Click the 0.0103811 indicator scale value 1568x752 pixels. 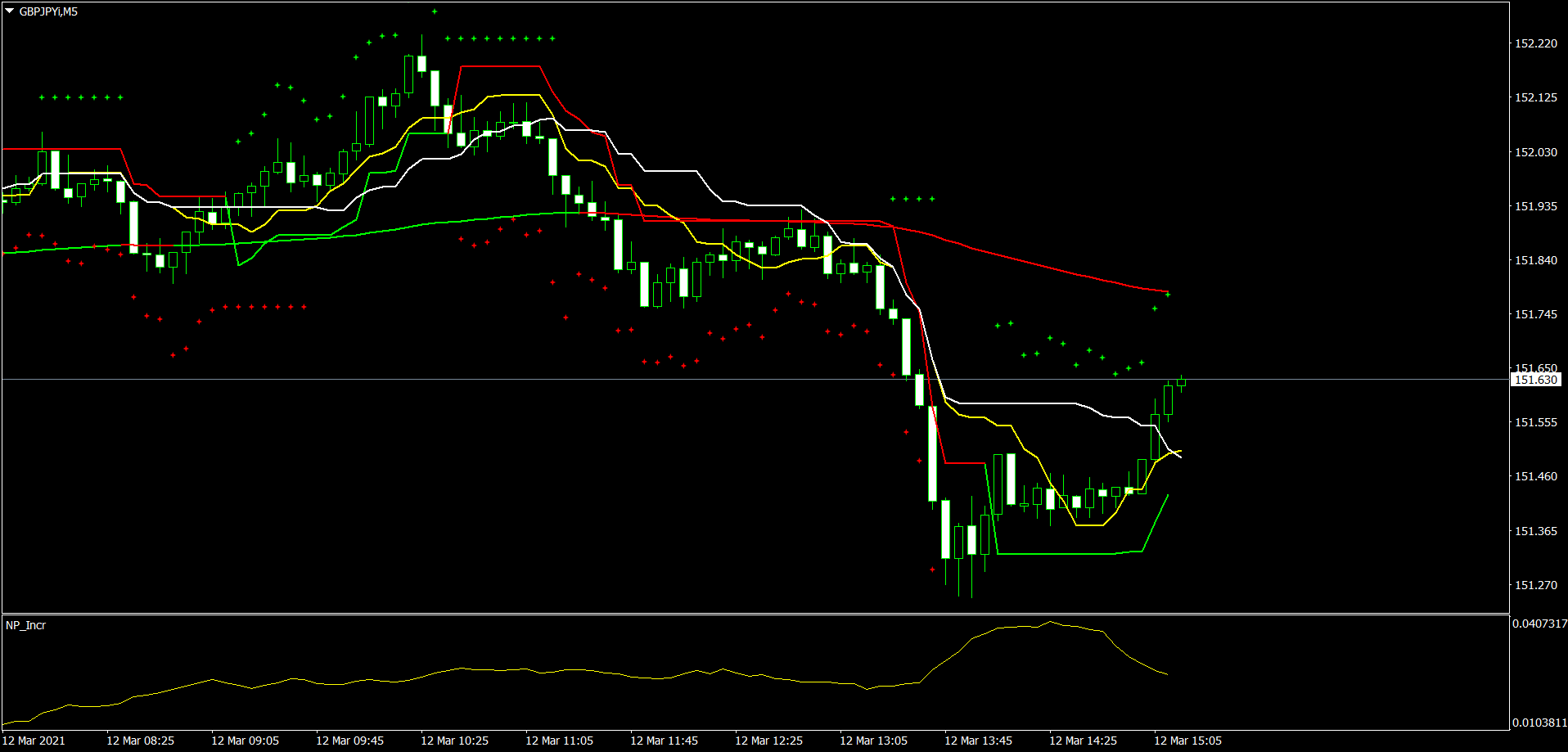click(1539, 723)
